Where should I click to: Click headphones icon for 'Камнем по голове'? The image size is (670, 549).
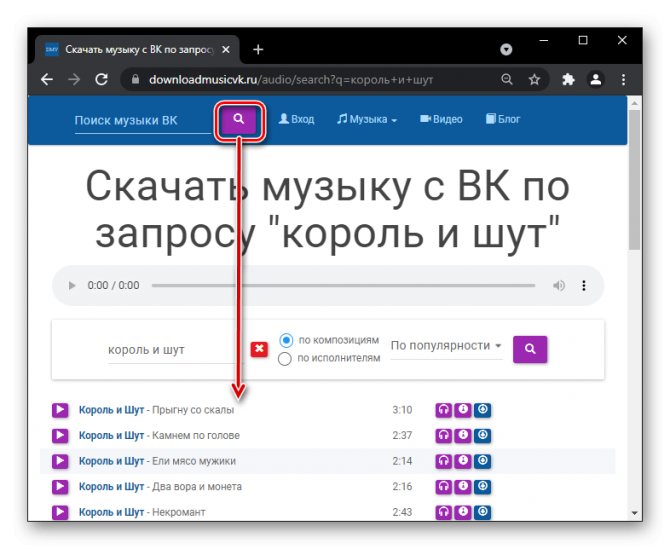pyautogui.click(x=444, y=435)
